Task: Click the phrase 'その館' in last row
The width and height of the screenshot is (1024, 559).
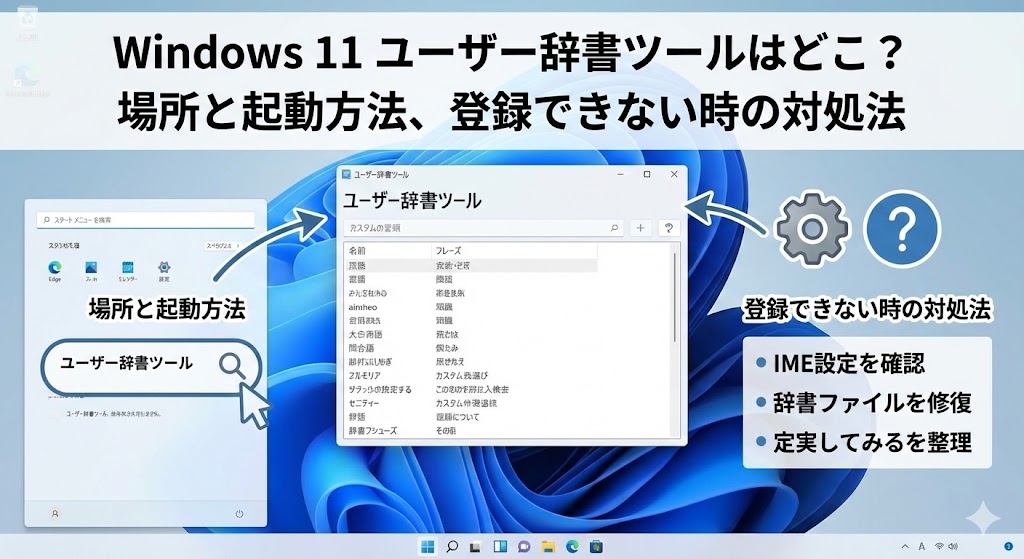Action: point(446,431)
